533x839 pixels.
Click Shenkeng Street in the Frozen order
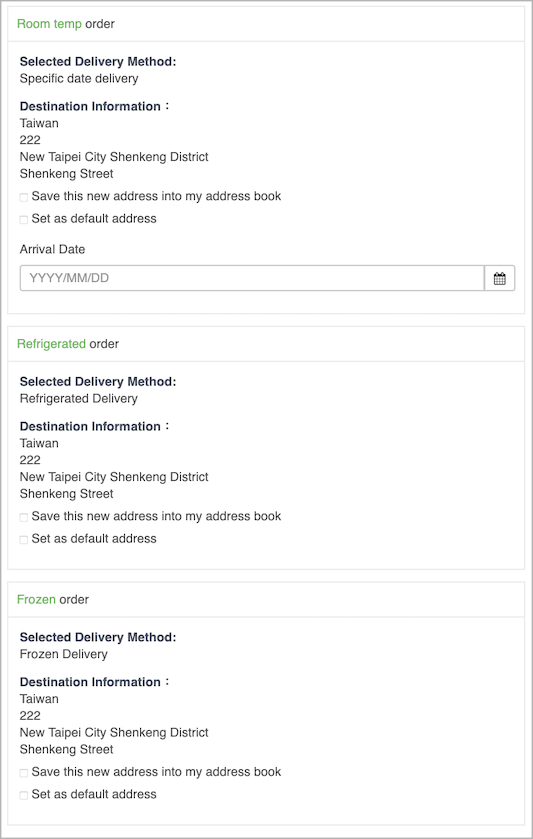coord(66,750)
